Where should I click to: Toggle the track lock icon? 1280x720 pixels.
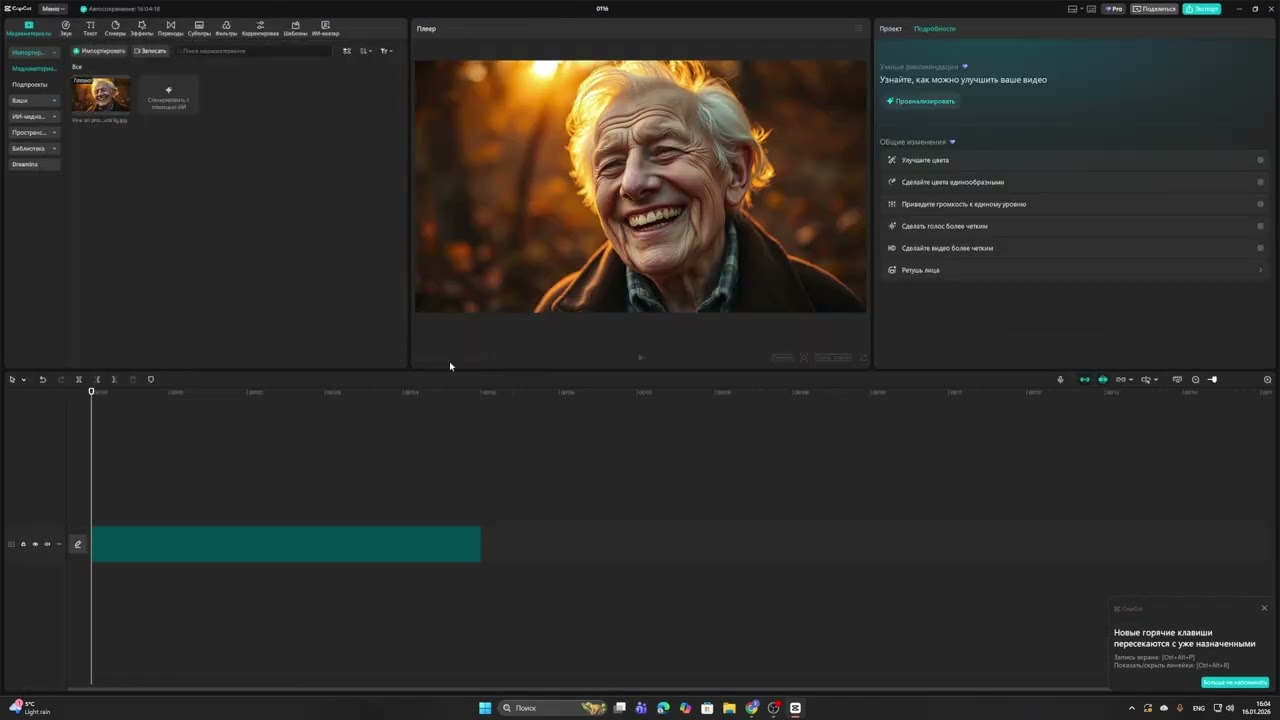(x=23, y=544)
